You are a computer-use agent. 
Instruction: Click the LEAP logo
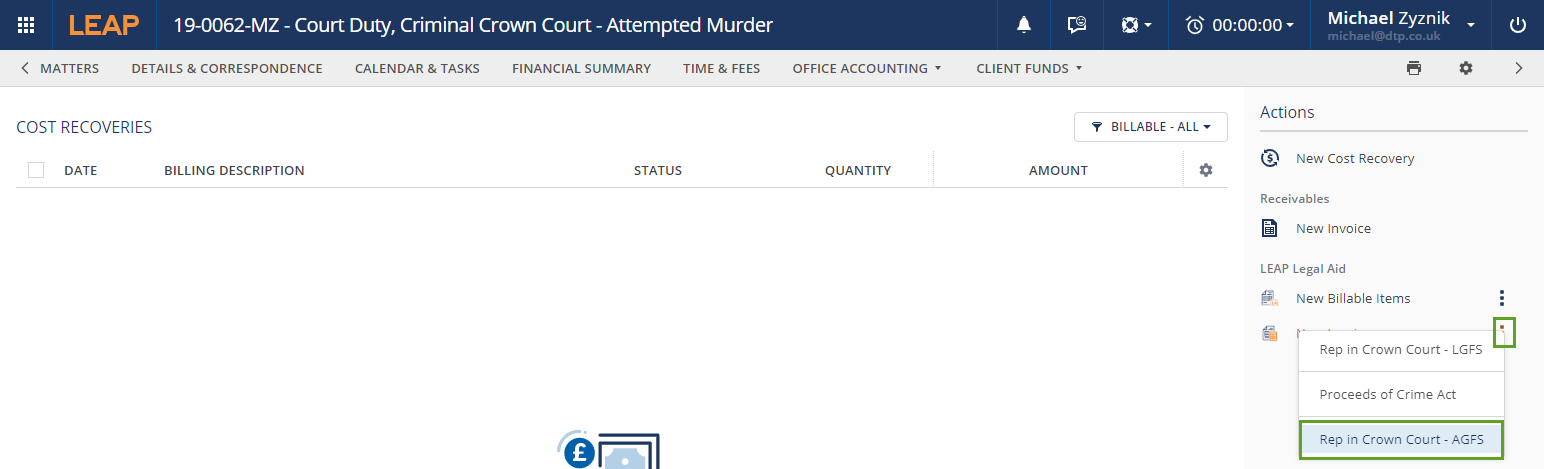pos(104,25)
